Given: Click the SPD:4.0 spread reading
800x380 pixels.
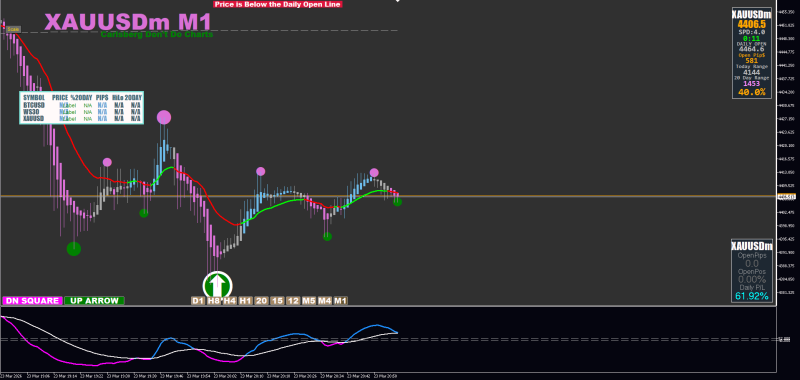Looking at the screenshot, I should pos(752,32).
